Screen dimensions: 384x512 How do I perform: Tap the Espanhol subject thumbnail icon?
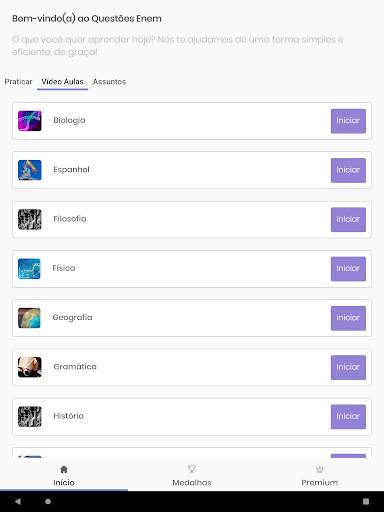pos(30,170)
